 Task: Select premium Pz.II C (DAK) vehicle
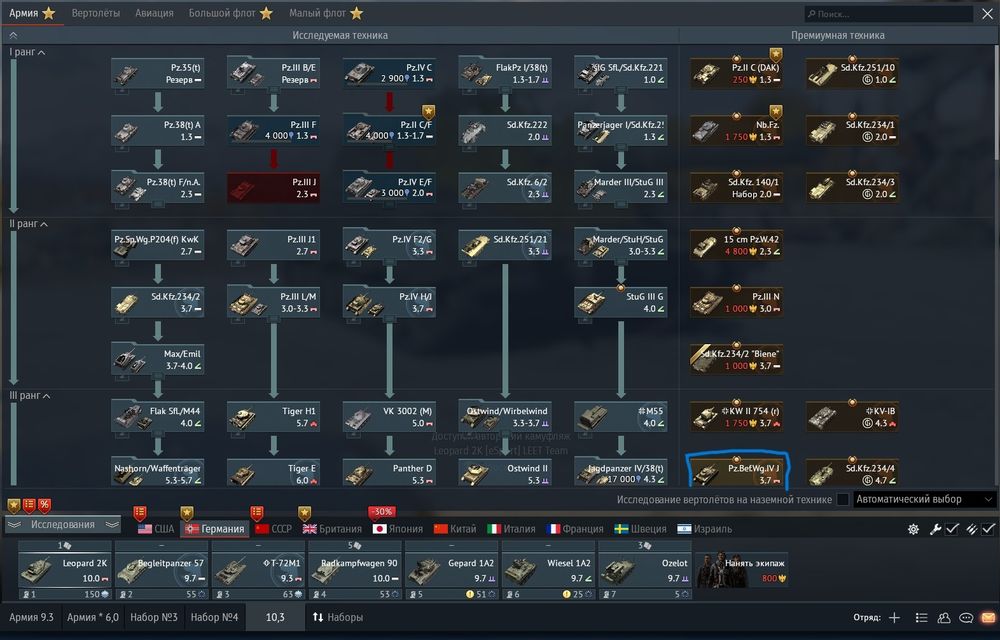click(736, 73)
